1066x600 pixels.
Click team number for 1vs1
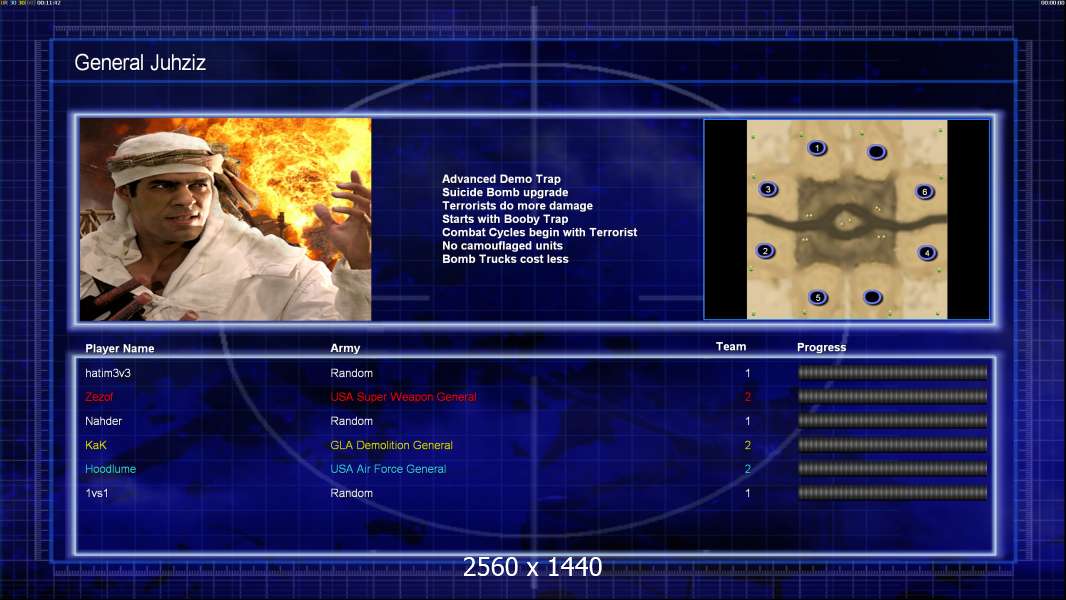748,493
